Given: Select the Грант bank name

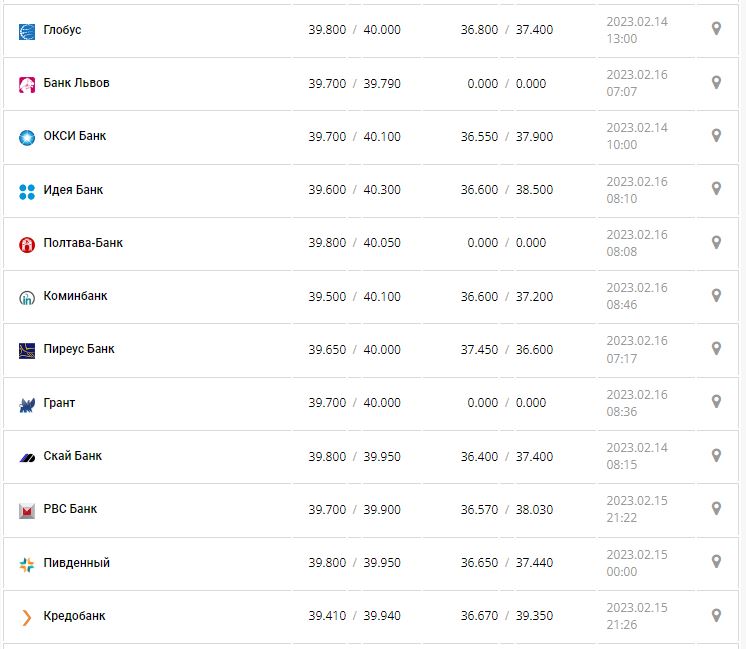Looking at the screenshot, I should [x=60, y=403].
